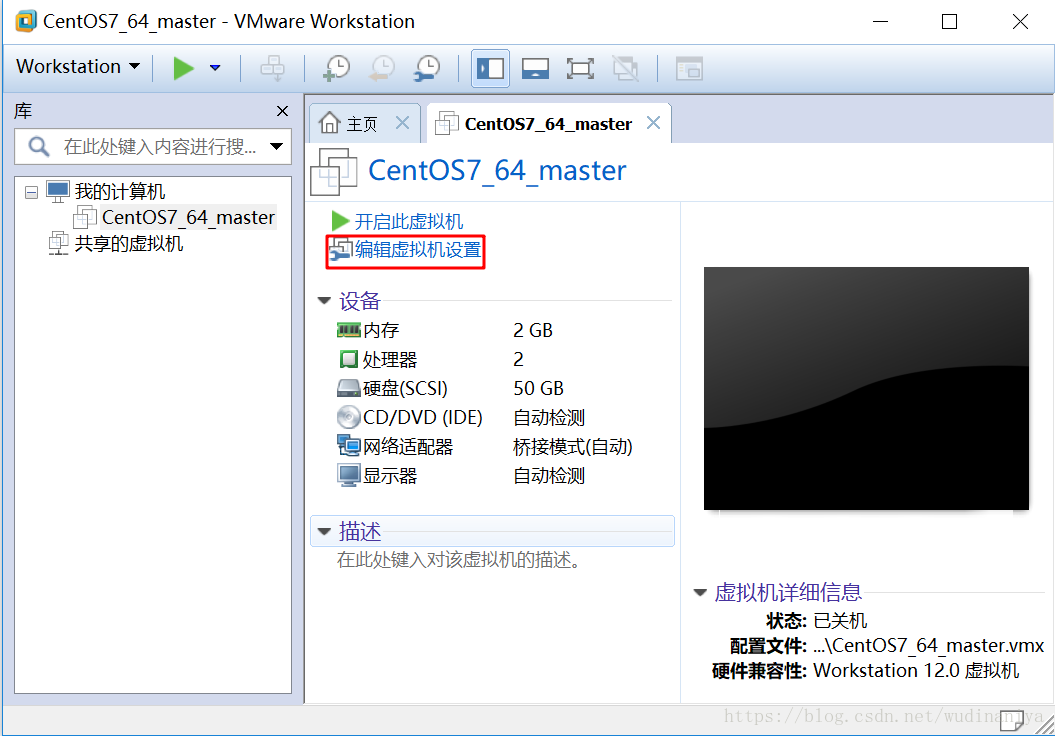The width and height of the screenshot is (1055, 736).
Task: Click the thumbnail bar view icon
Action: tap(536, 68)
